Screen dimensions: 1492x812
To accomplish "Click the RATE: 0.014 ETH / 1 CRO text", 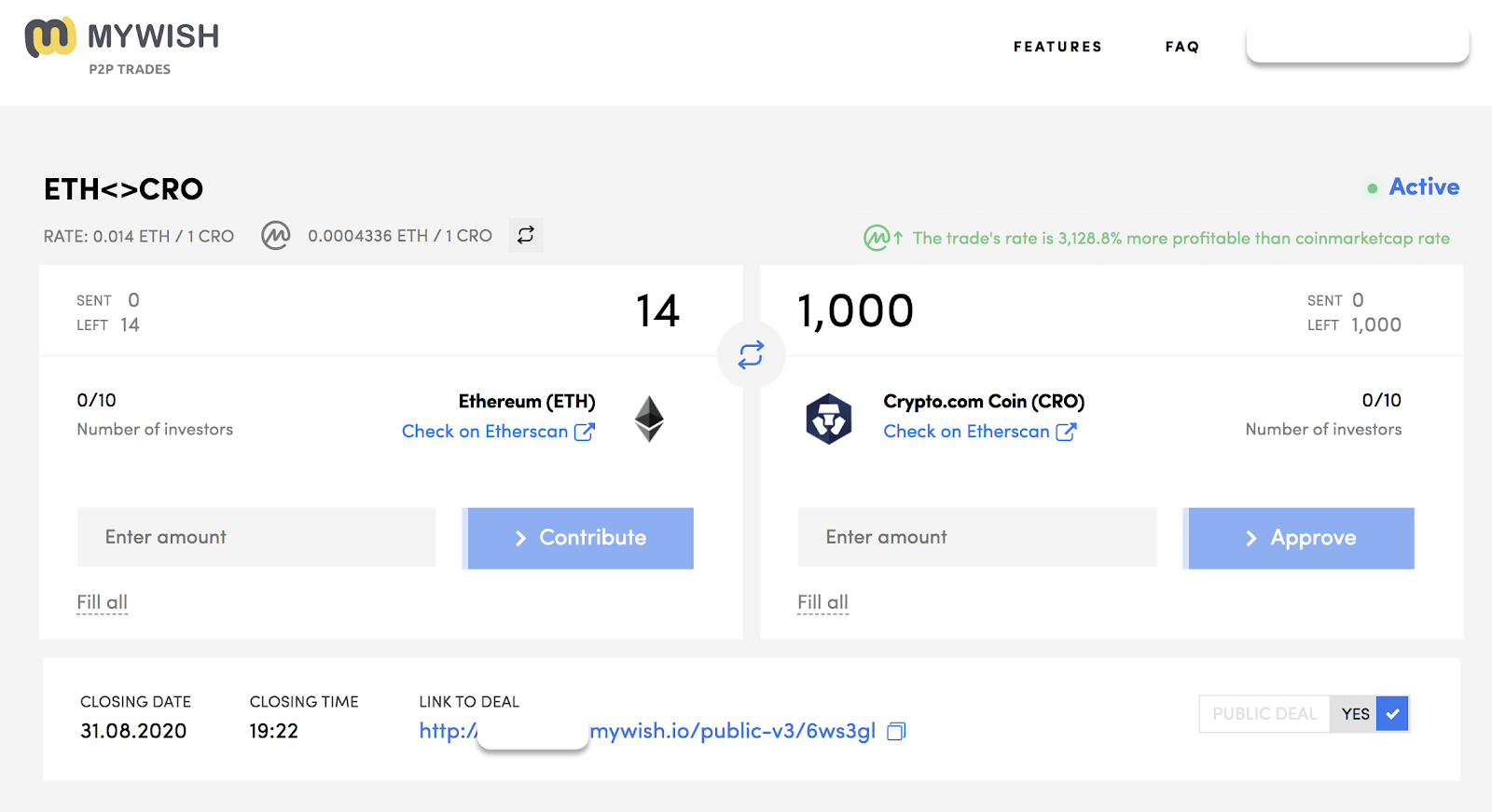I will pos(139,236).
